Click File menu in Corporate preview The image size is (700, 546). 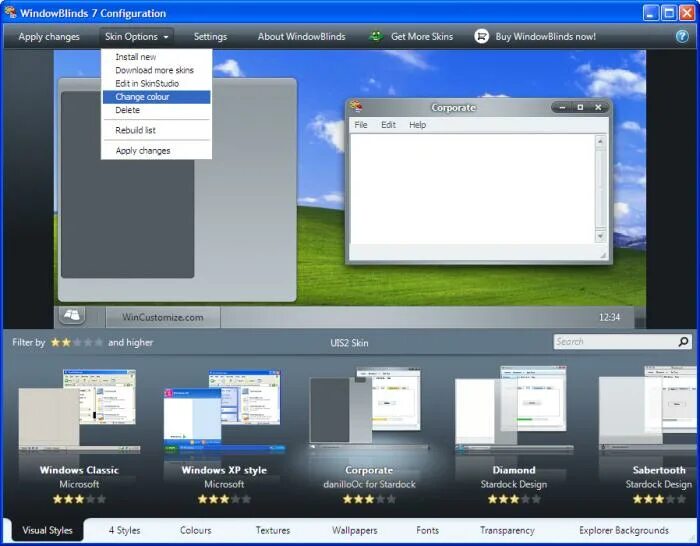(361, 125)
